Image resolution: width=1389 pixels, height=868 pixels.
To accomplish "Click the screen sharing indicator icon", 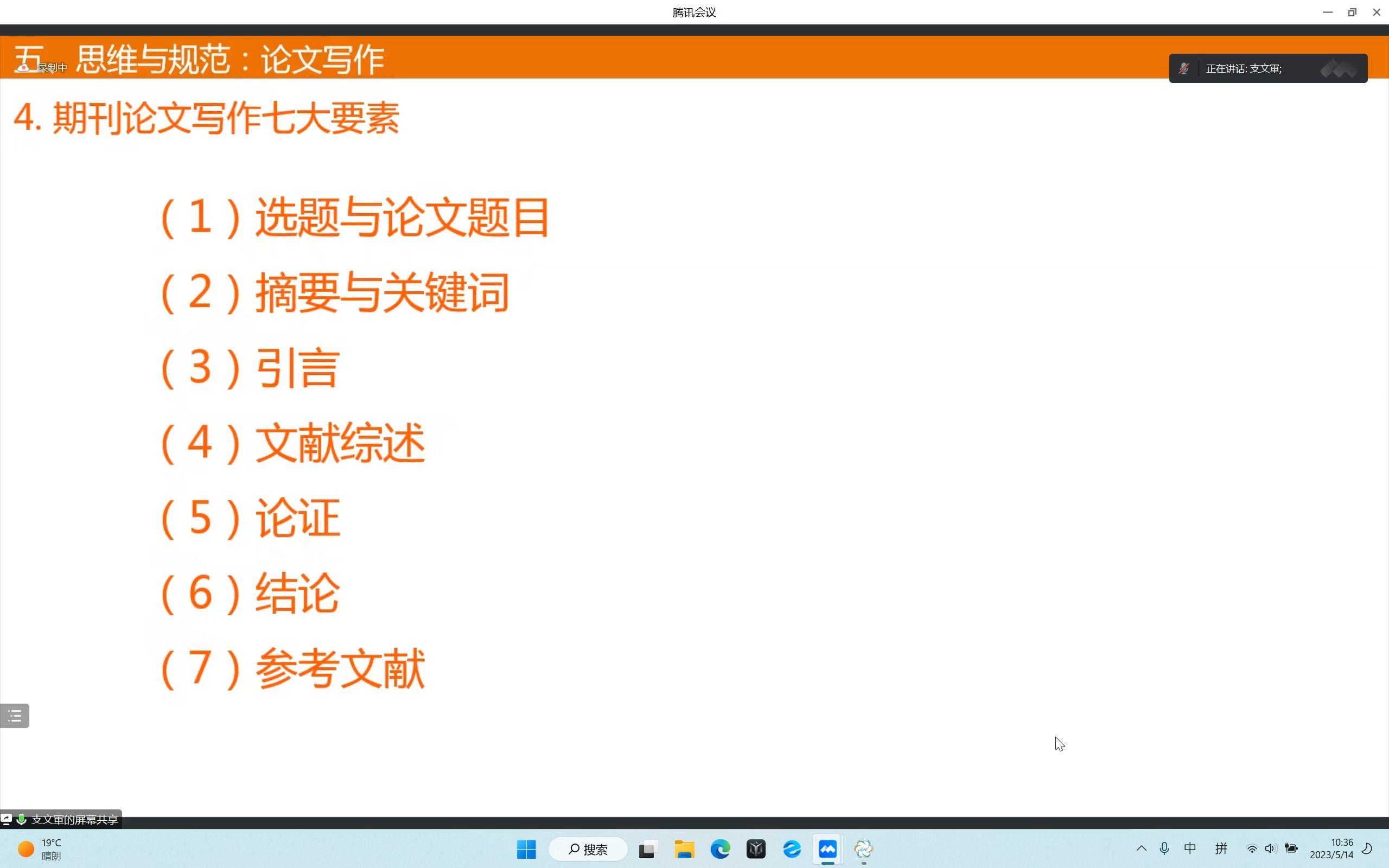I will 7,819.
